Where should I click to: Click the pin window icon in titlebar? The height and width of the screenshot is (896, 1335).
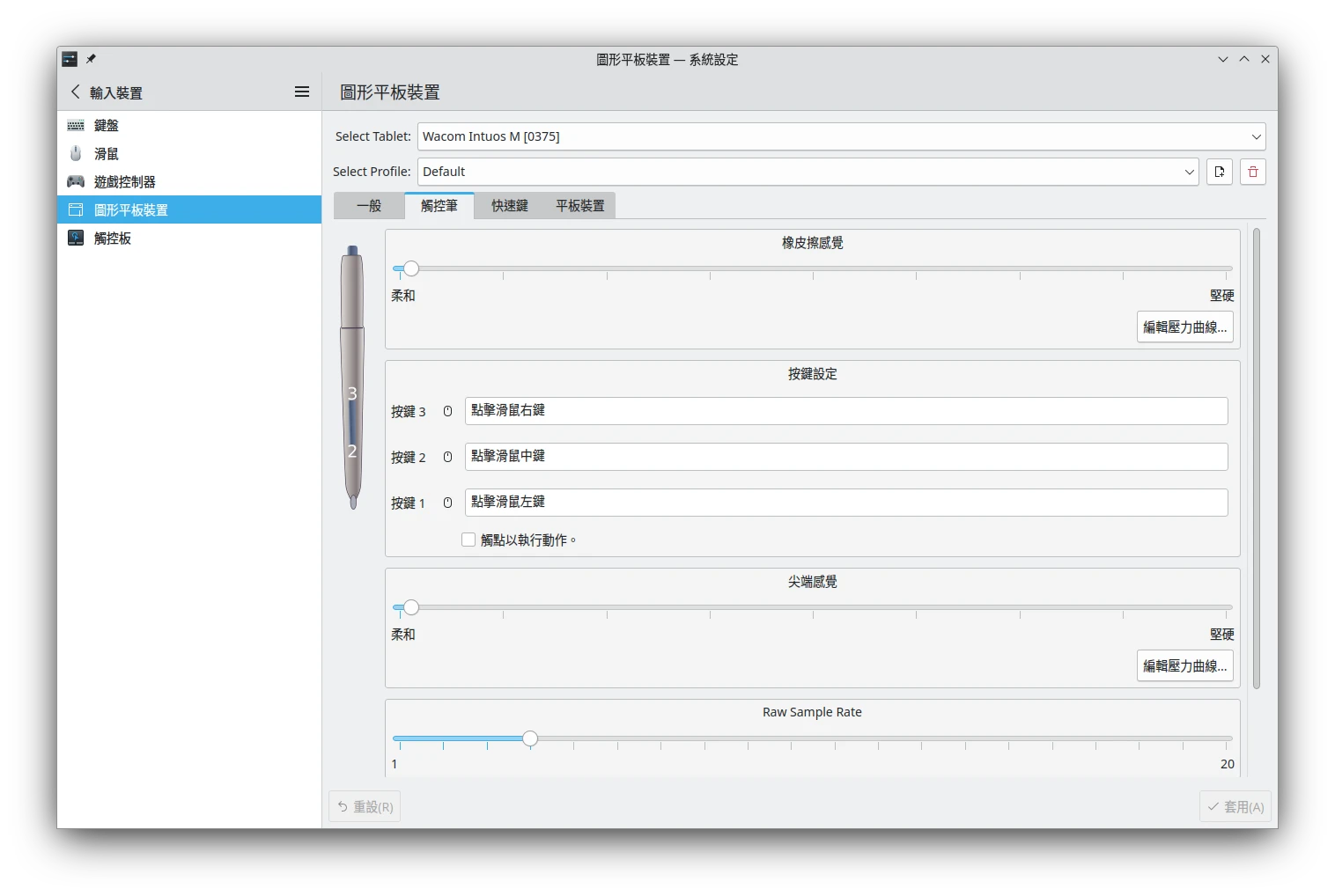pyautogui.click(x=91, y=59)
